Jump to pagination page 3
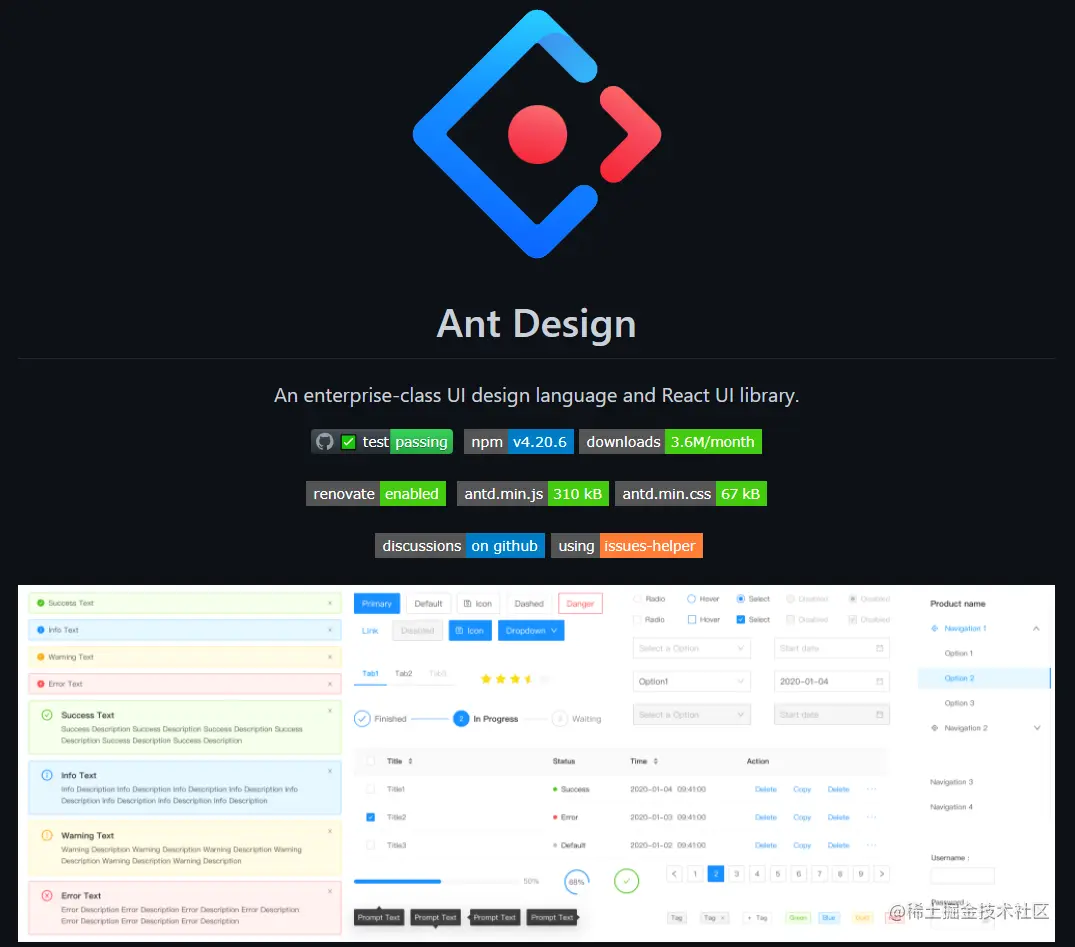 [736, 874]
